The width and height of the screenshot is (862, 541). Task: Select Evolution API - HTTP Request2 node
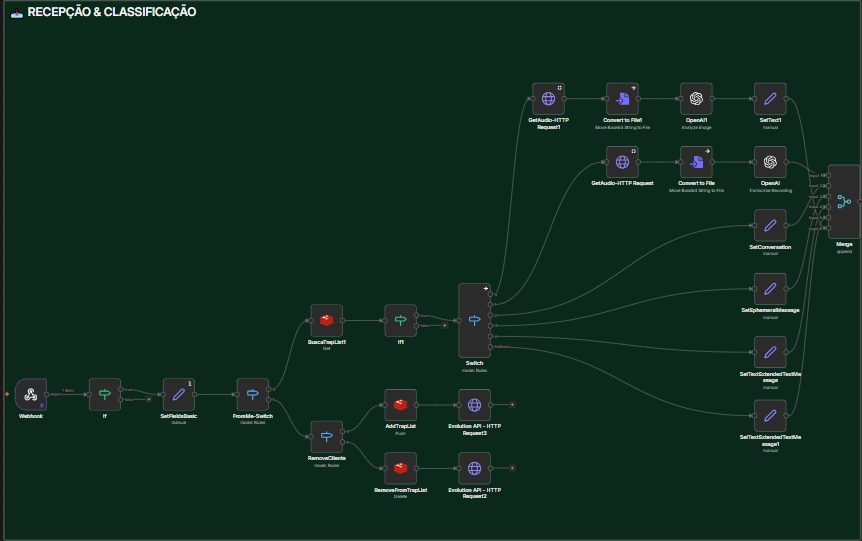[x=474, y=468]
